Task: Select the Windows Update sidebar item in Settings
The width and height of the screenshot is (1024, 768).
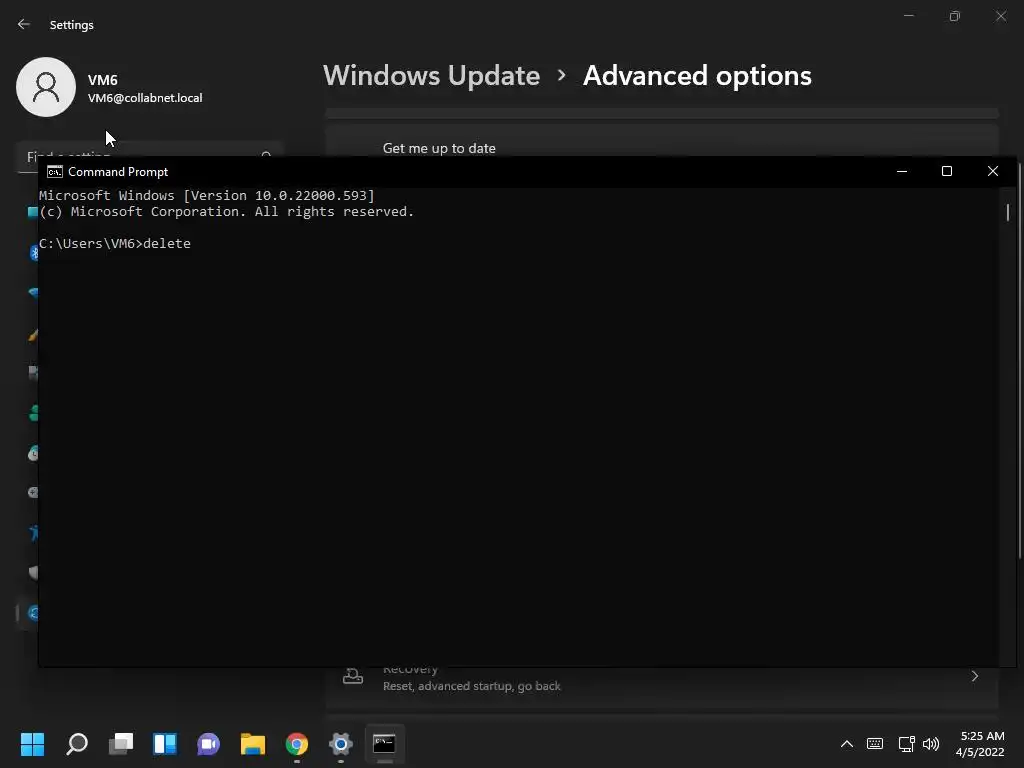Action: [29, 613]
